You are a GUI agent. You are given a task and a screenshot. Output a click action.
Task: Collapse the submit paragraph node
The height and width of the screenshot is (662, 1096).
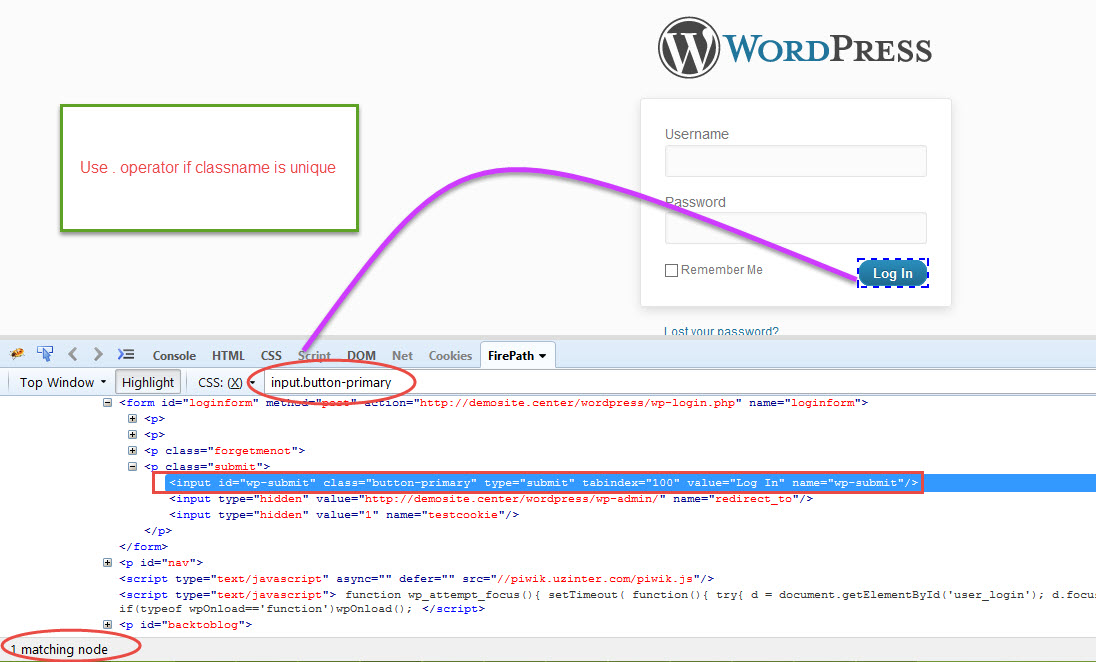coord(132,467)
